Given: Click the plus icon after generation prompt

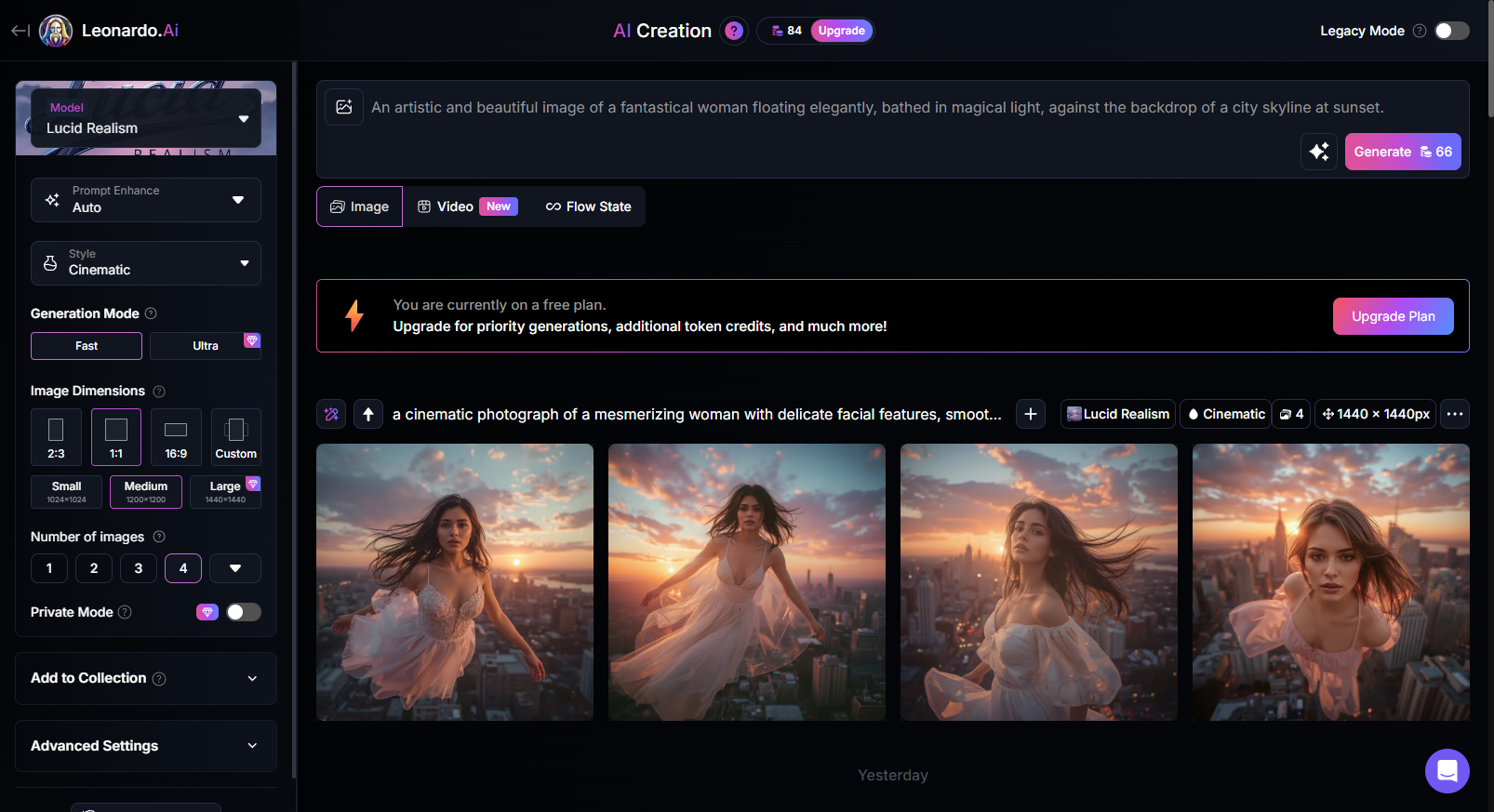Looking at the screenshot, I should point(1031,414).
